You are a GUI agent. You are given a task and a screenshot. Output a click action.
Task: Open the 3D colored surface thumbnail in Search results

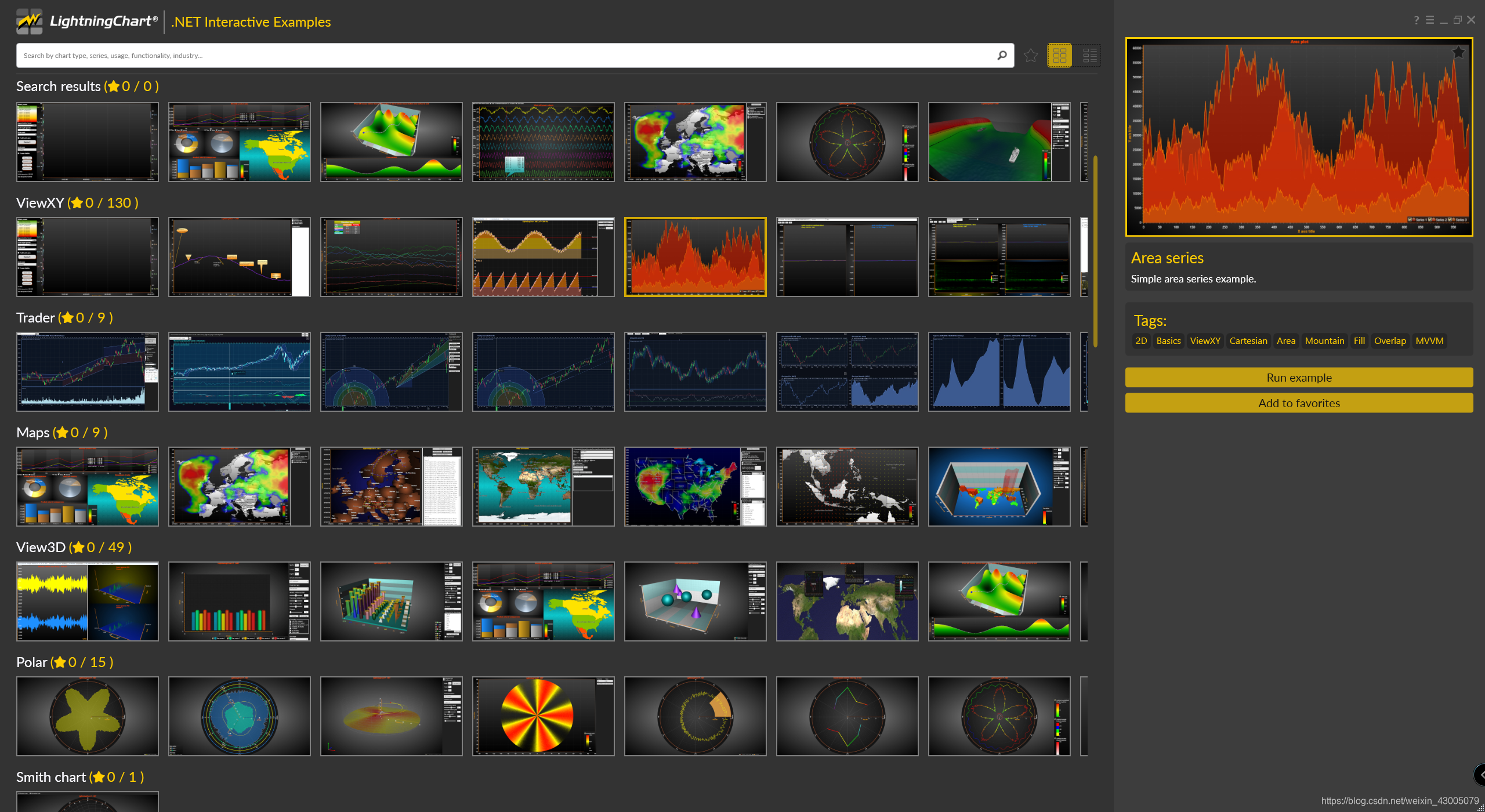392,142
